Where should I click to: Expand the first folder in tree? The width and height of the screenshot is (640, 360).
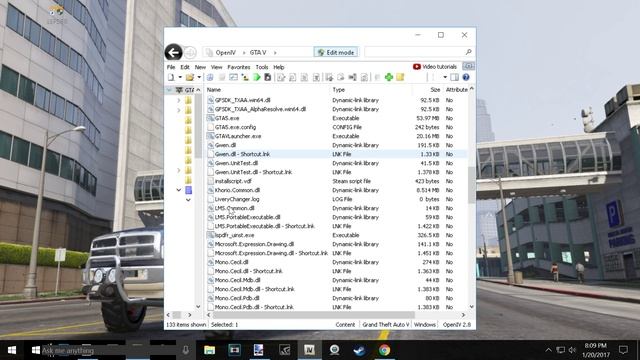(178, 100)
